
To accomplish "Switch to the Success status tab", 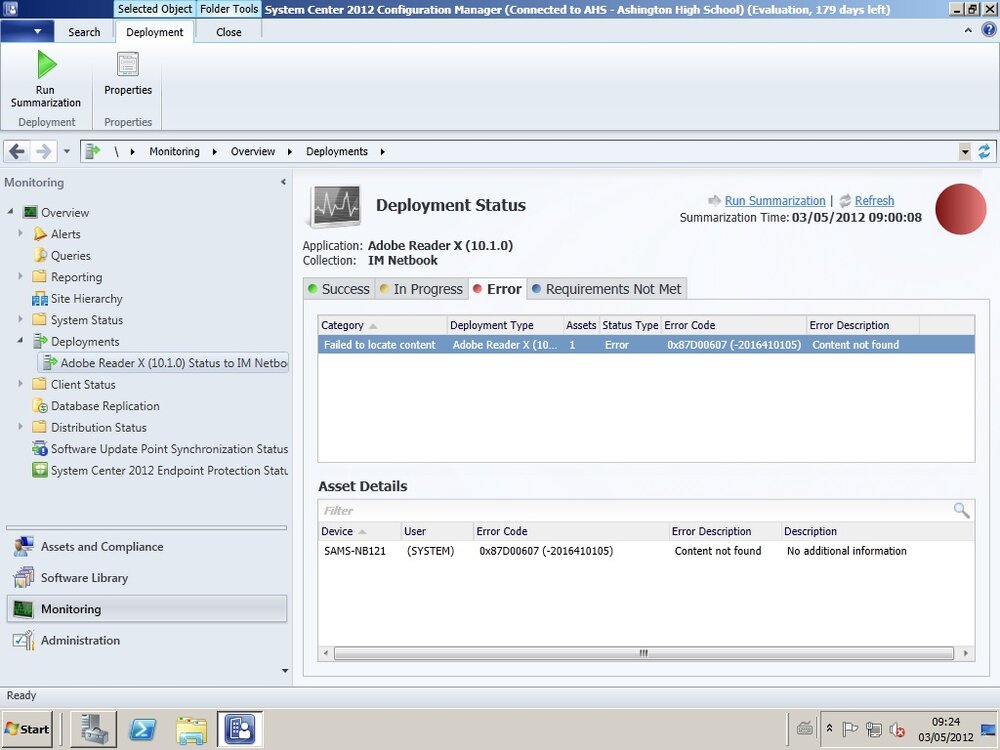I will (x=339, y=289).
